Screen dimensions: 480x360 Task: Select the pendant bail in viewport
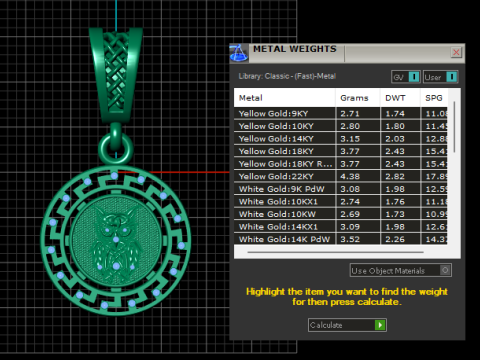116,75
